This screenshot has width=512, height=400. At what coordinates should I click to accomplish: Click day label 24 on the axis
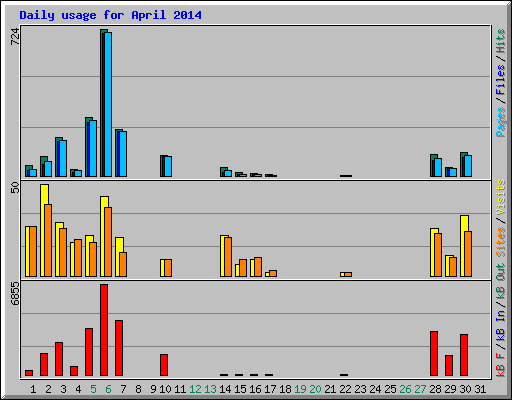[x=375, y=389]
